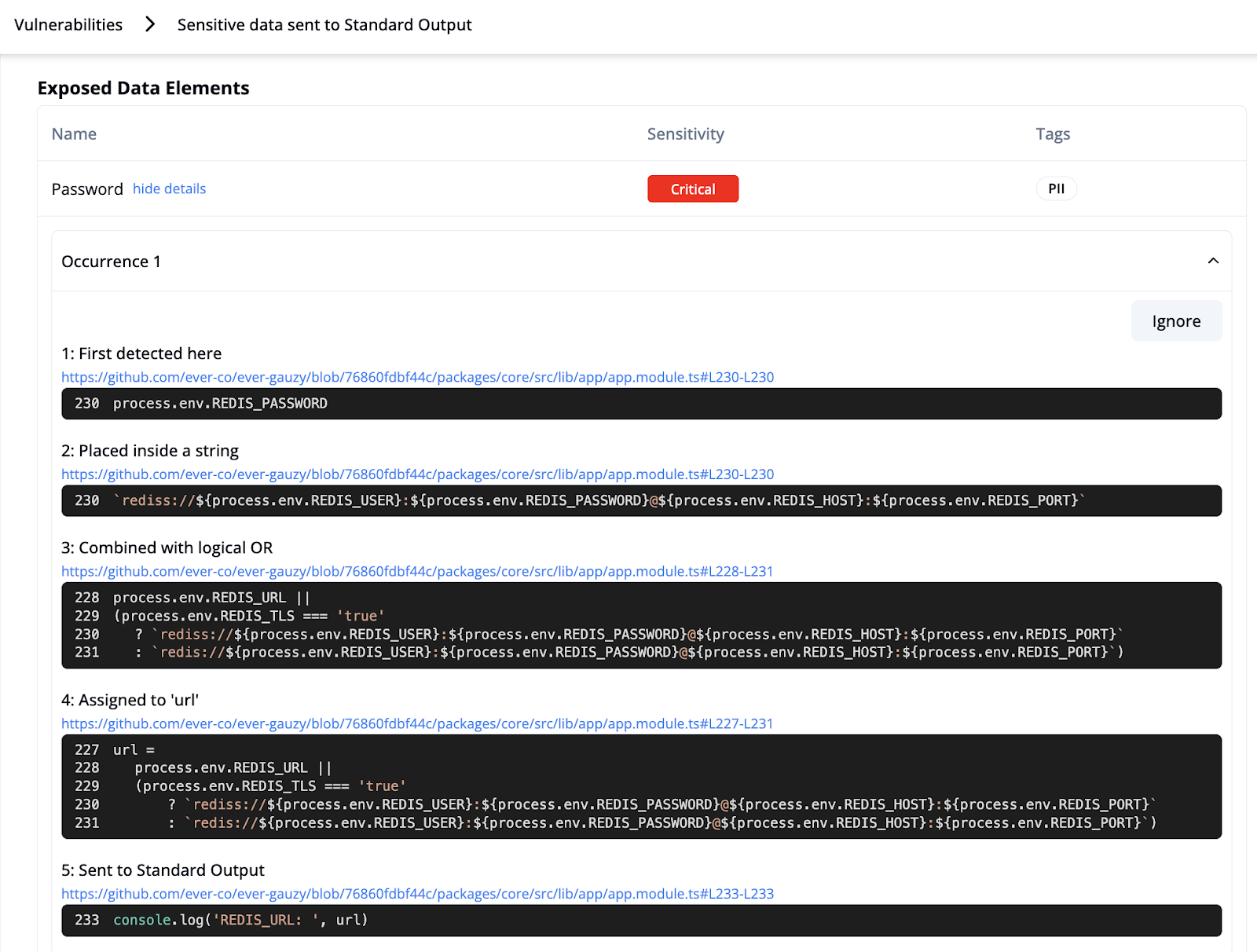The image size is (1257, 952).
Task: Click the breadcrumb chevron separator arrow
Action: tap(150, 25)
